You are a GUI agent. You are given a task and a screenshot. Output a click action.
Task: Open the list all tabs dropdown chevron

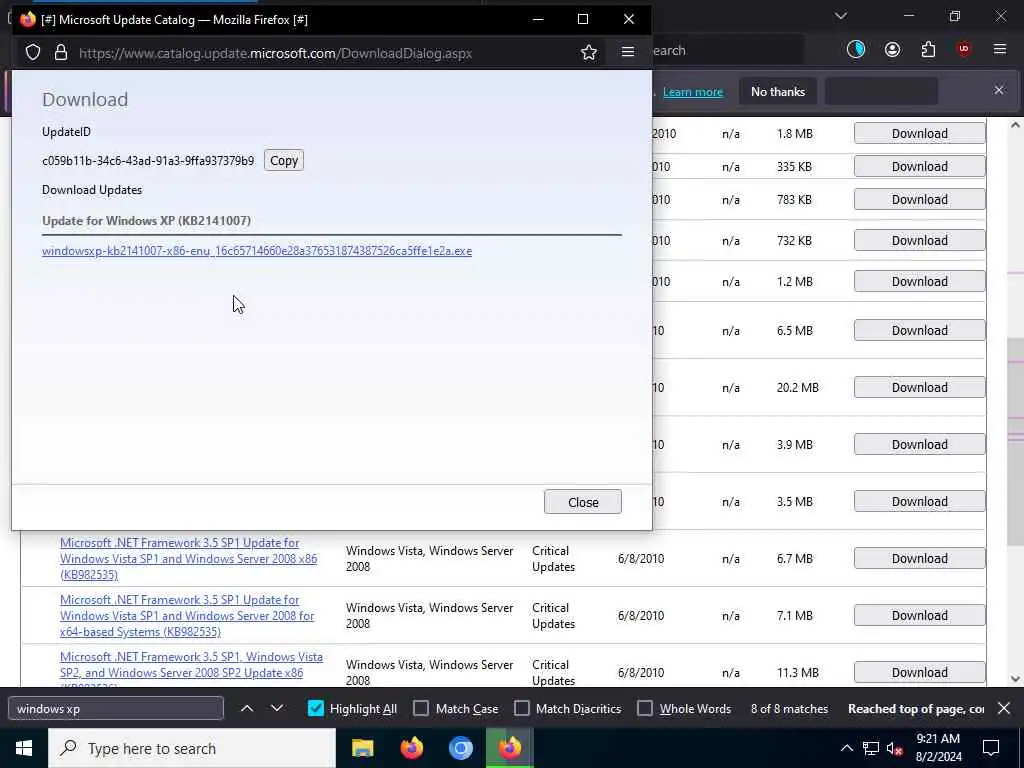click(x=840, y=16)
